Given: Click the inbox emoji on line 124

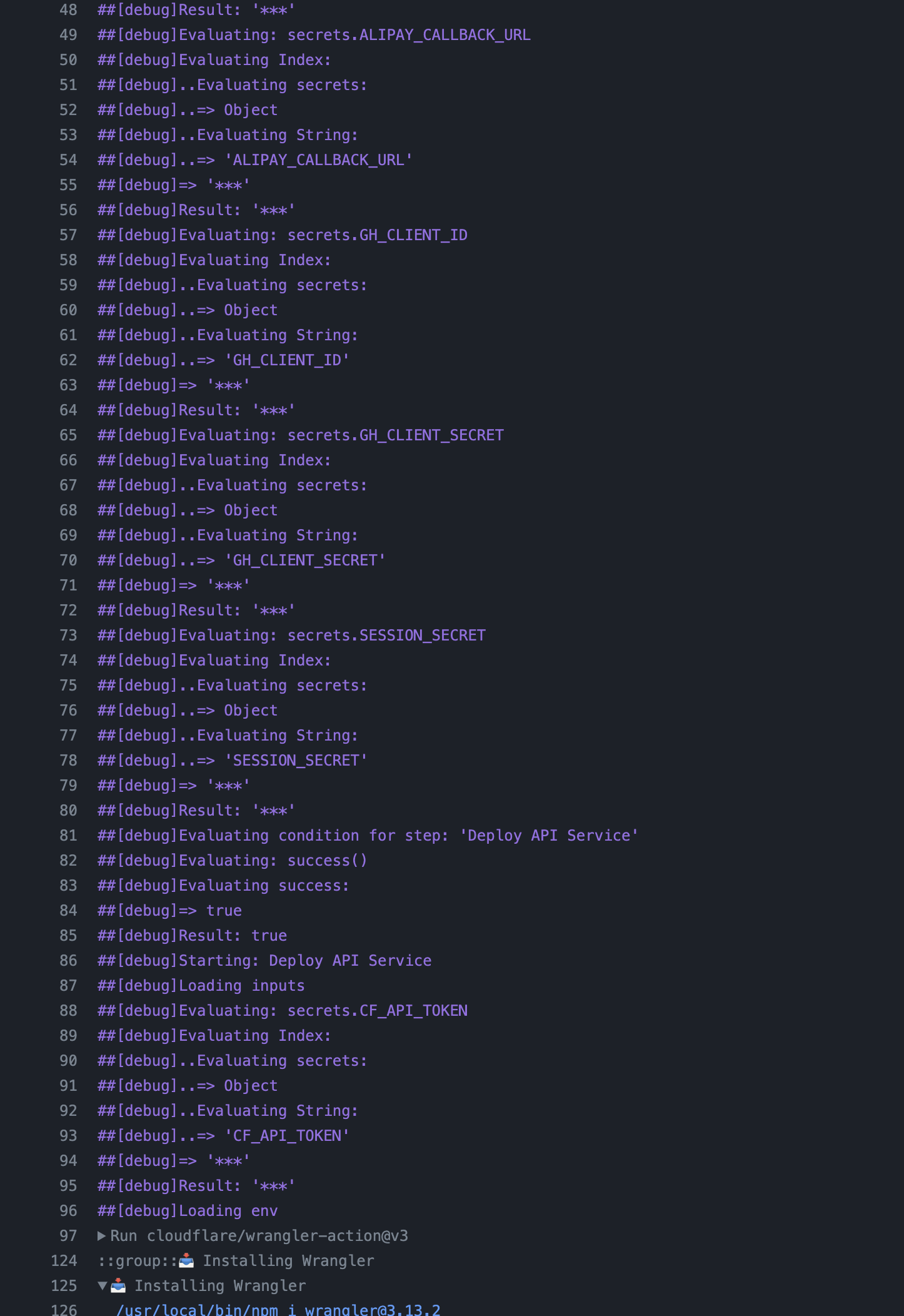Looking at the screenshot, I should click(x=186, y=1261).
